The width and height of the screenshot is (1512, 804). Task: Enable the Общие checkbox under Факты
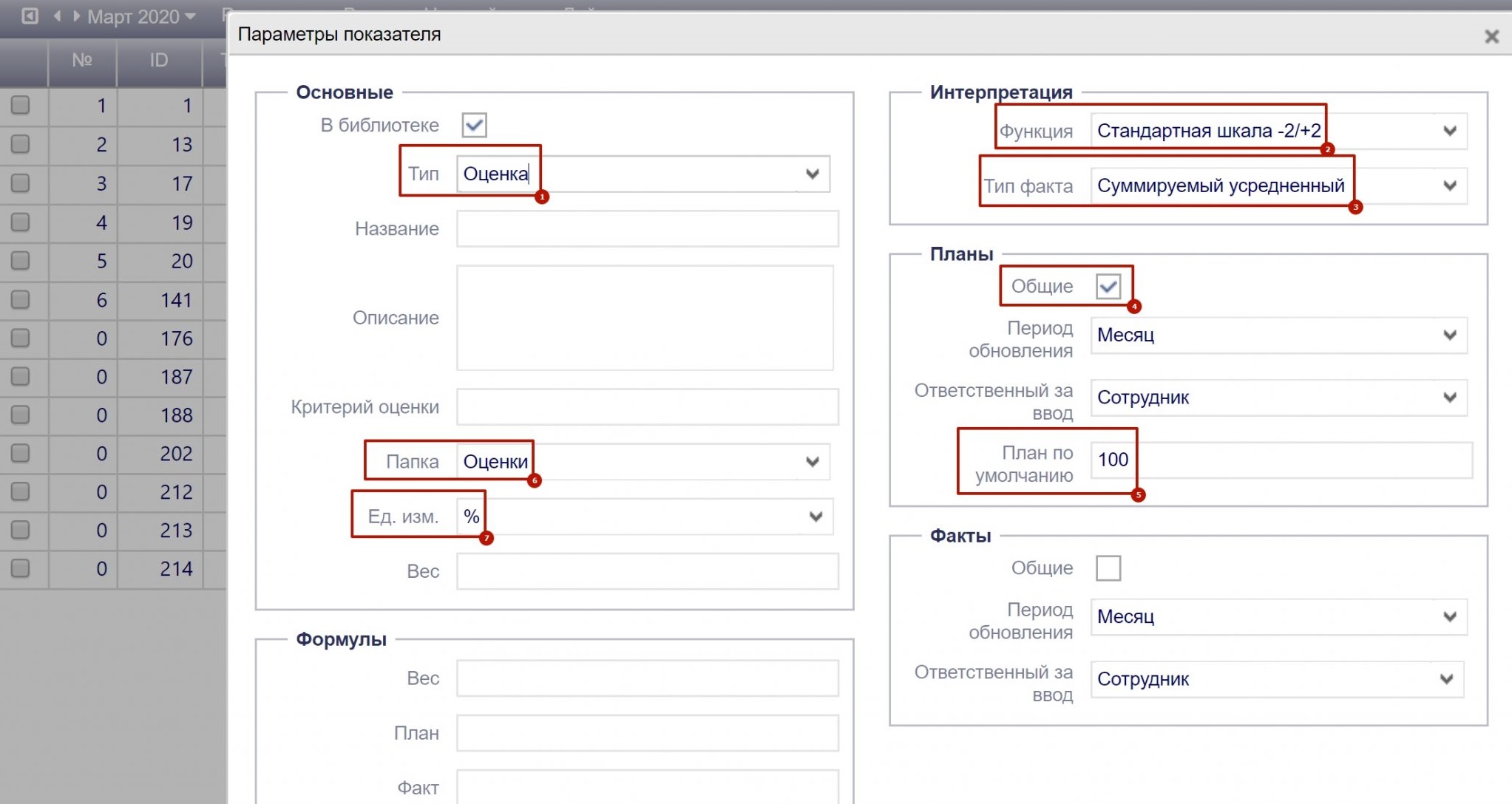[1108, 568]
